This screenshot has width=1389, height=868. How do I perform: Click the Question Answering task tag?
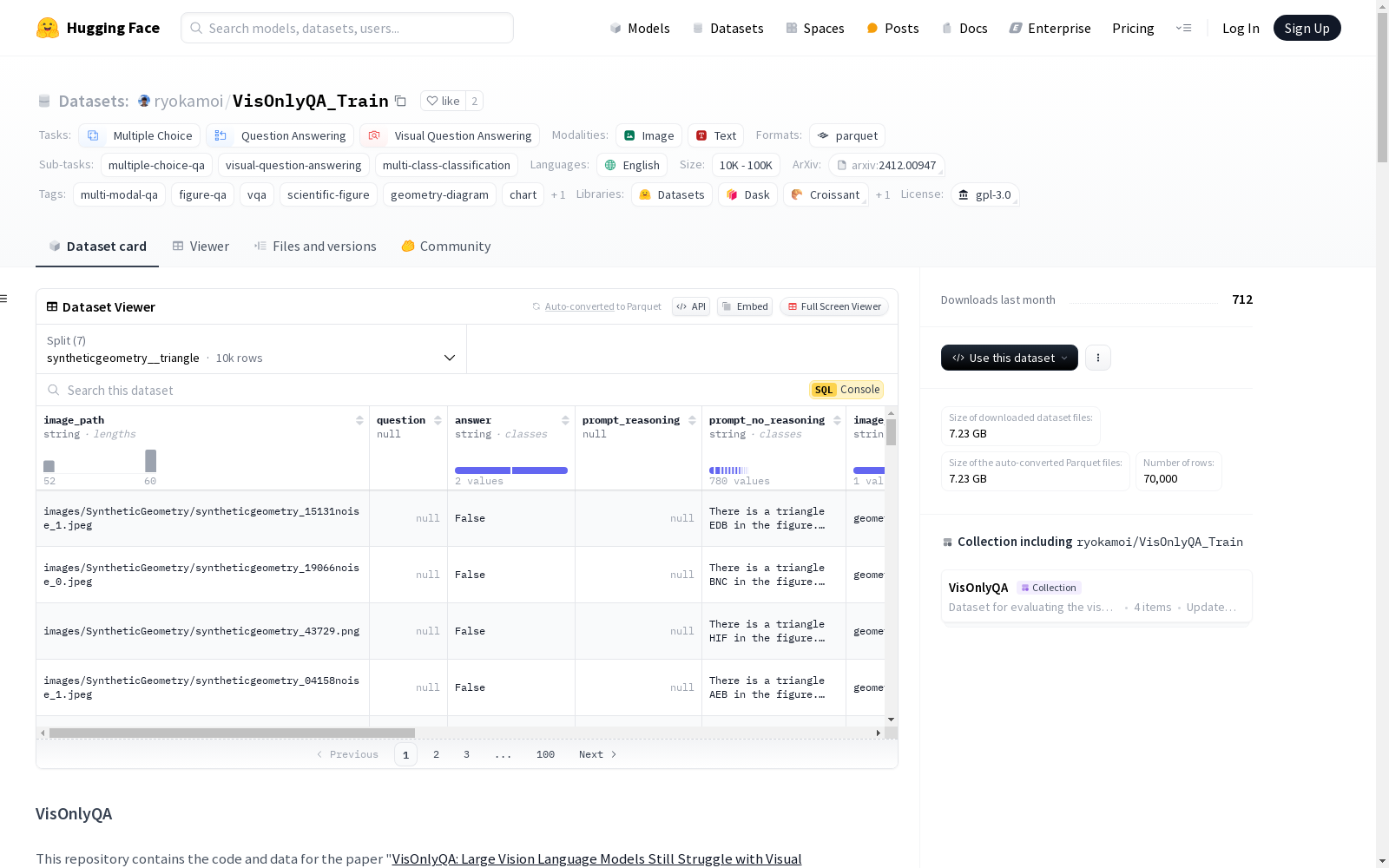(280, 135)
